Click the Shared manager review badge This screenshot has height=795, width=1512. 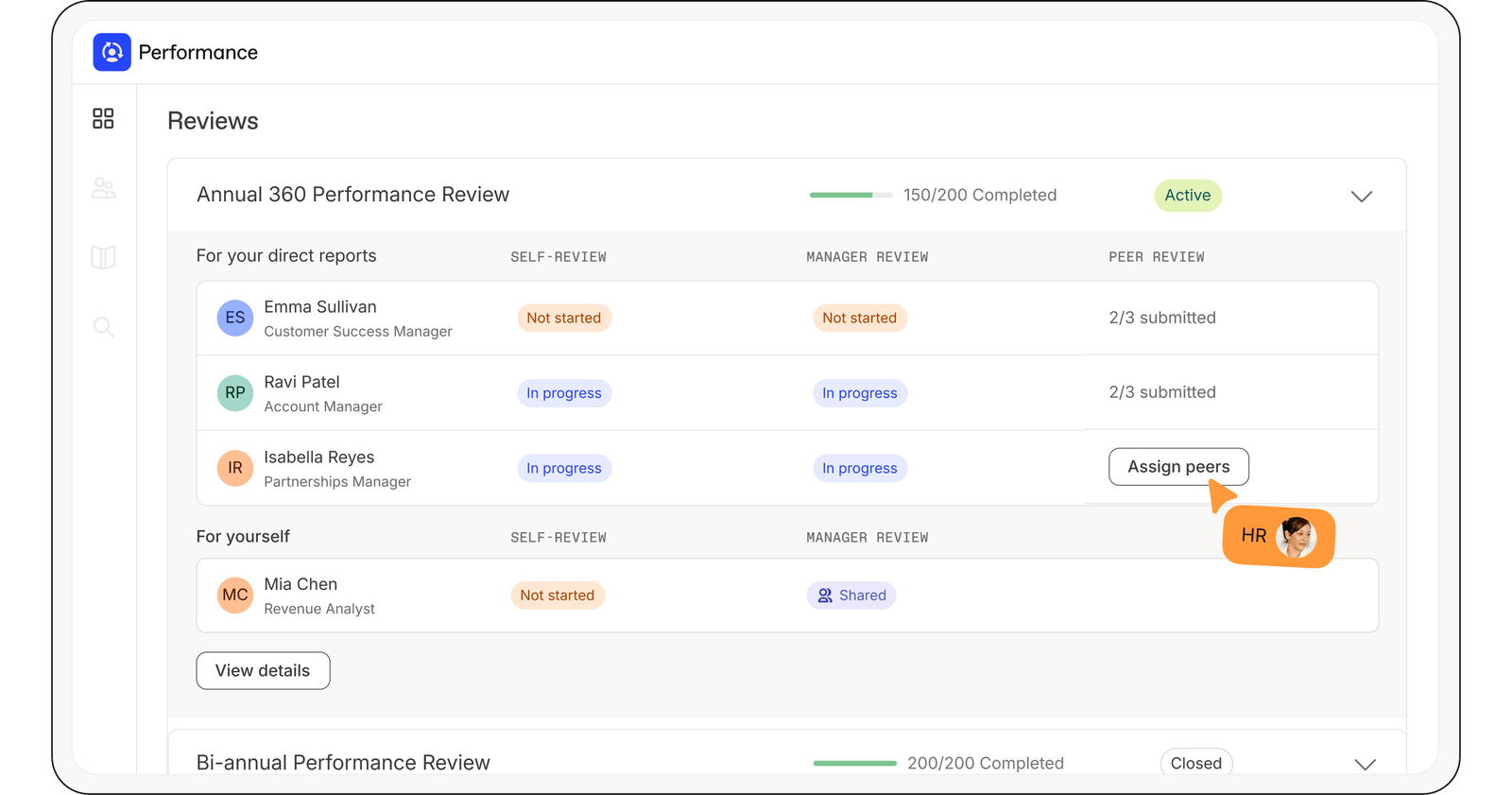[x=851, y=596]
